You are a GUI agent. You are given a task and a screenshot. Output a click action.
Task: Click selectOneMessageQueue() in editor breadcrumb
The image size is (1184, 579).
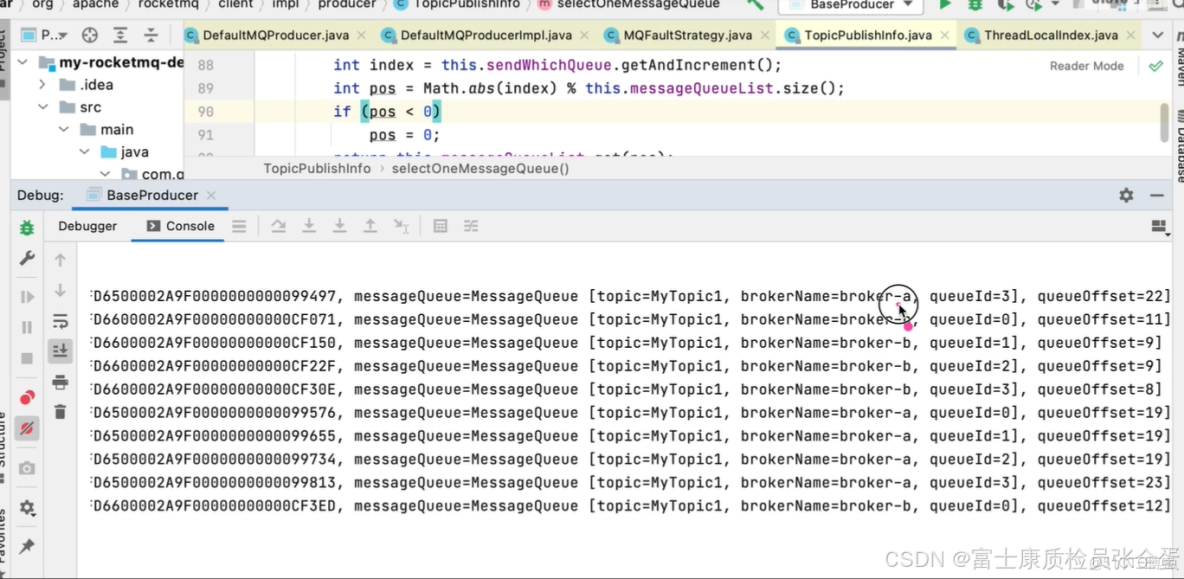tap(480, 168)
